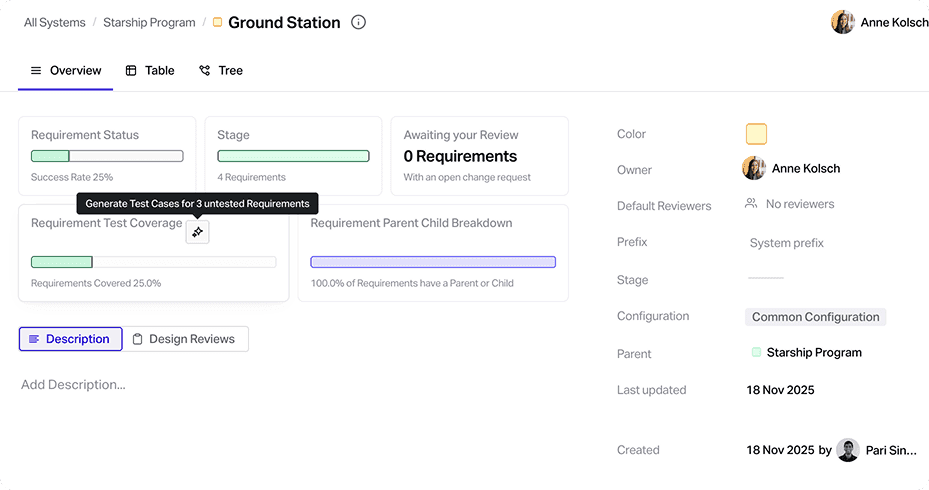Click the info icon beside Ground Station

(359, 22)
